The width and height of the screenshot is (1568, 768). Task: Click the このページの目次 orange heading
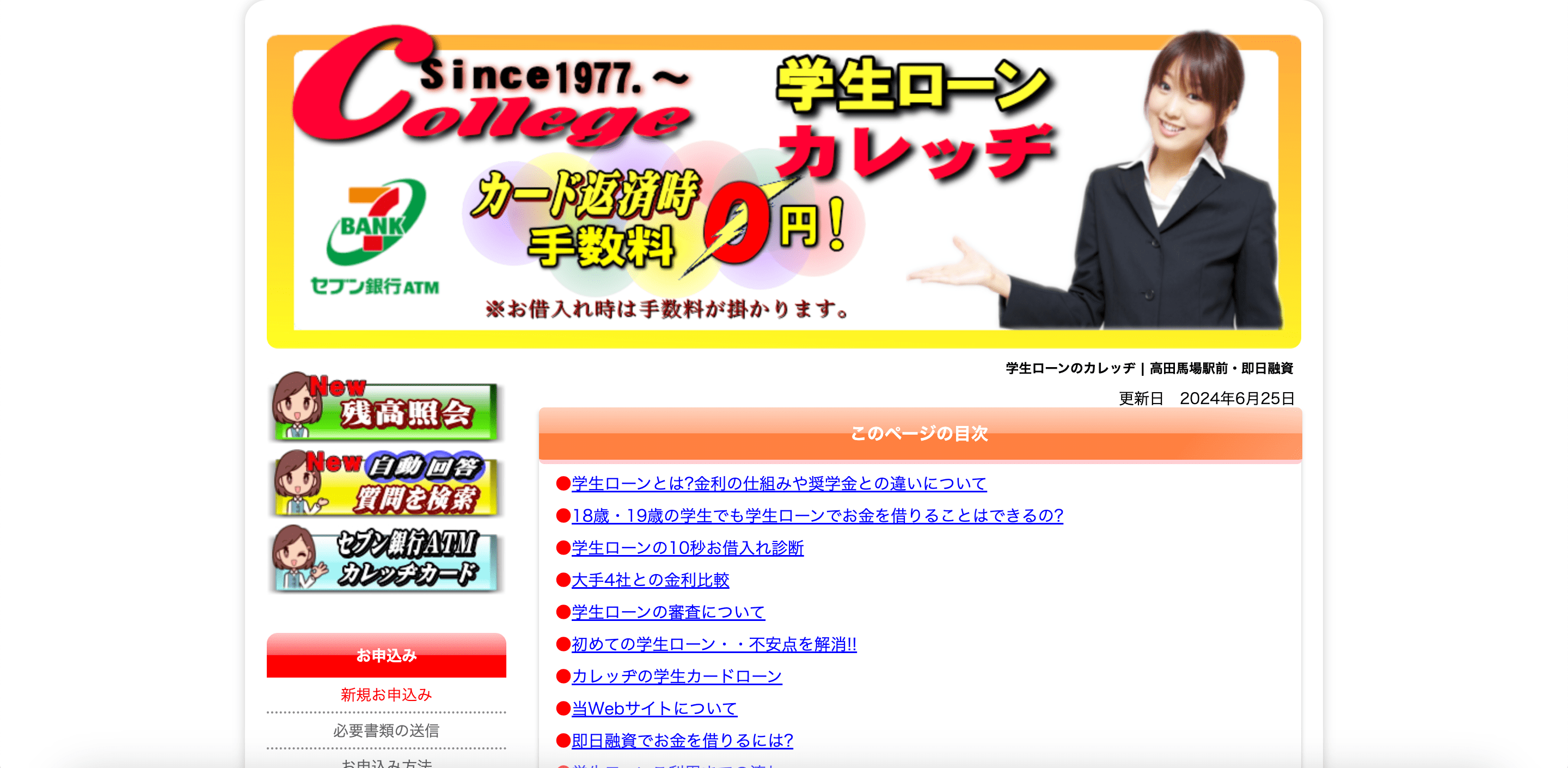(921, 434)
